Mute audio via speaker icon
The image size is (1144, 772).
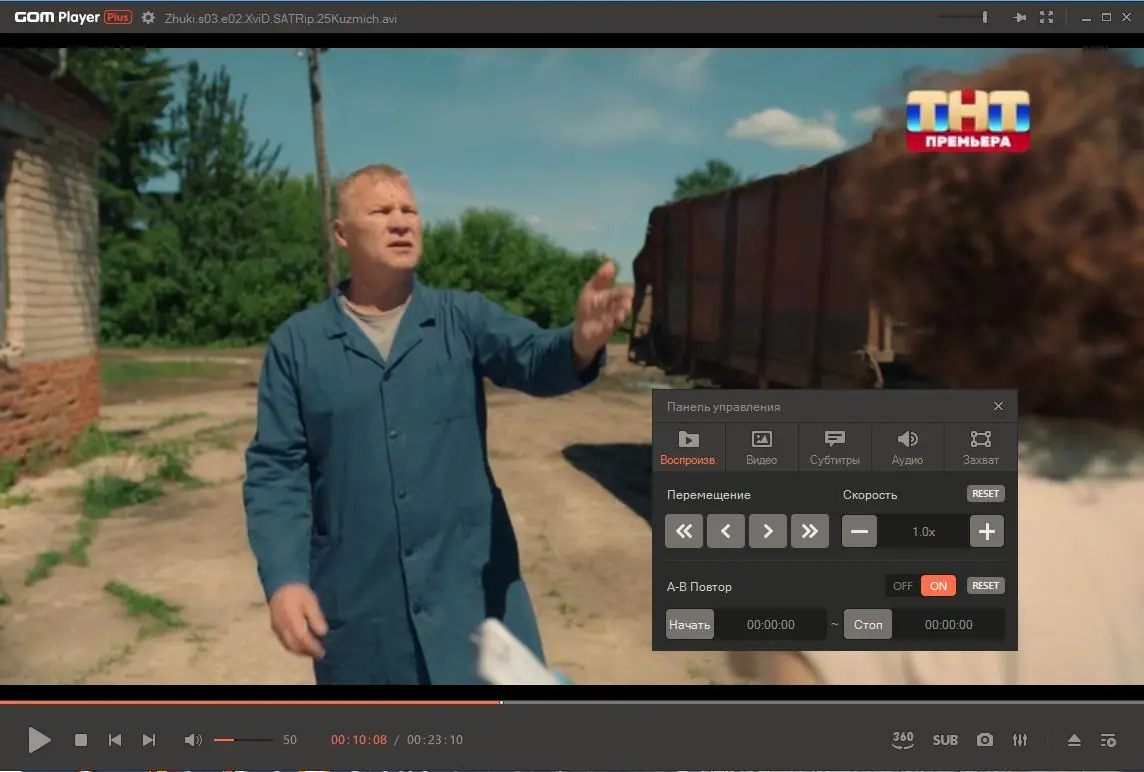tap(193, 740)
